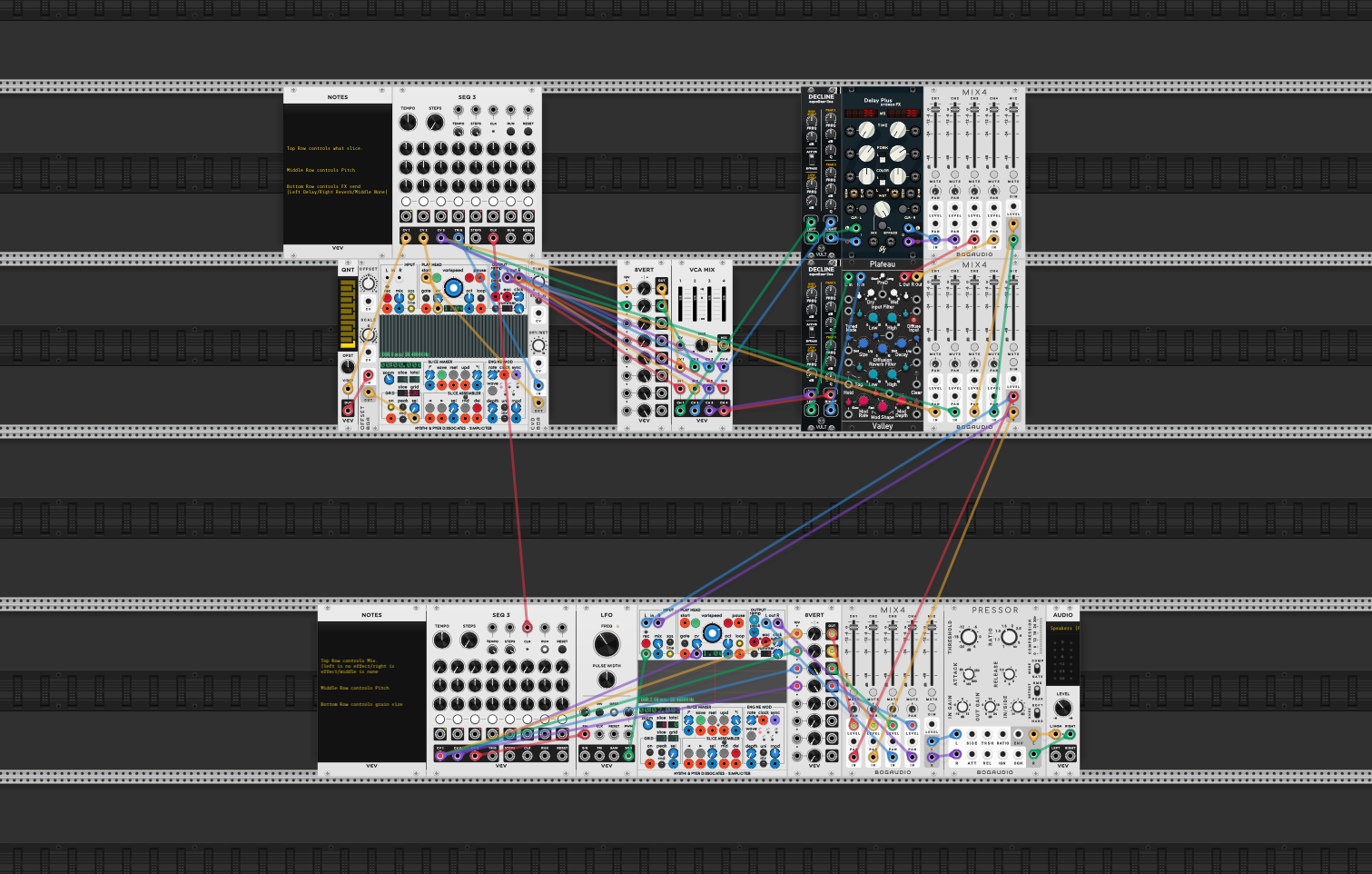Click varispeed knob on upper Simpliciter module
1372x874 pixels.
(453, 288)
